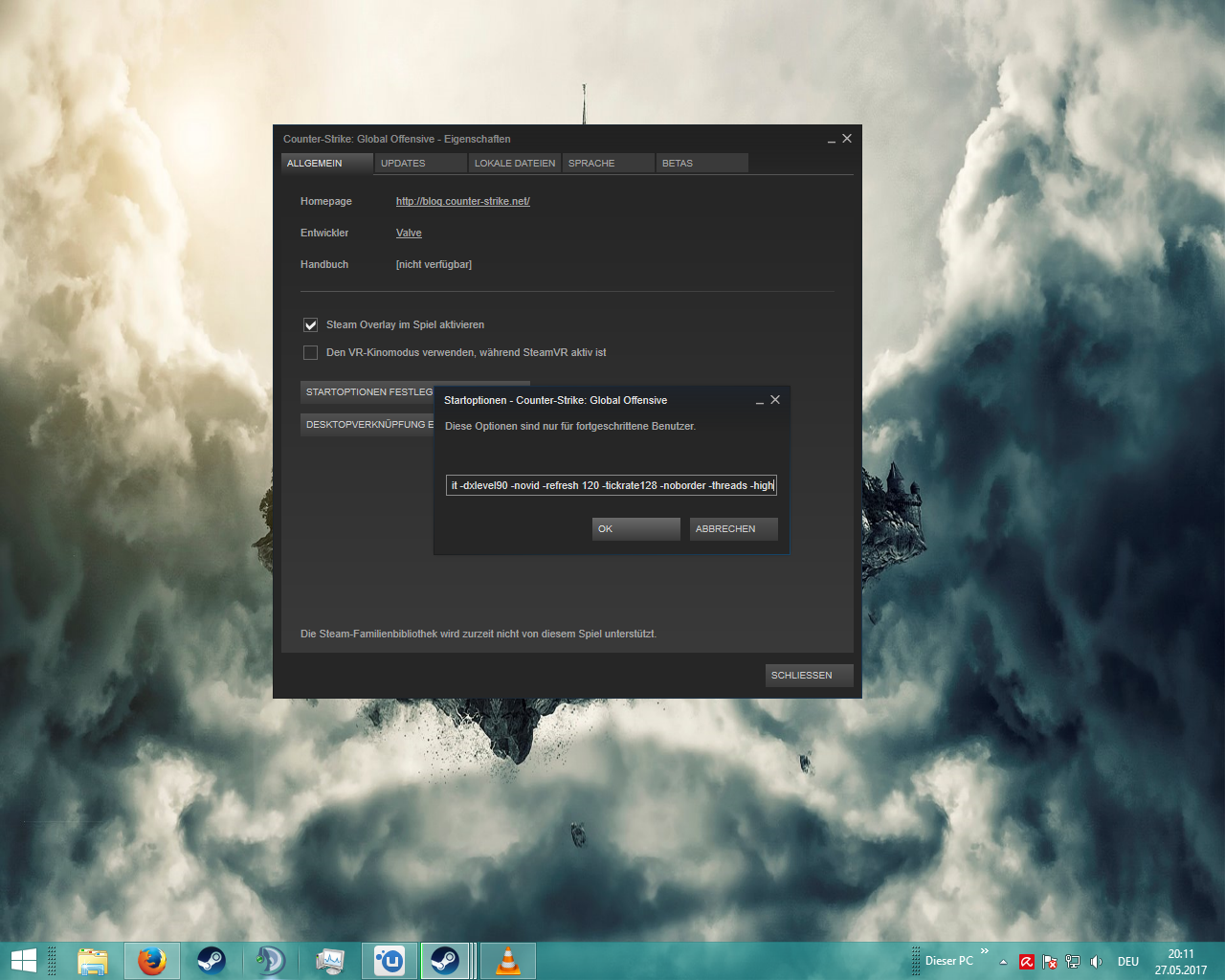Viewport: 1225px width, 980px height.
Task: Click the SCHLIESSEN button
Action: pyautogui.click(x=810, y=676)
